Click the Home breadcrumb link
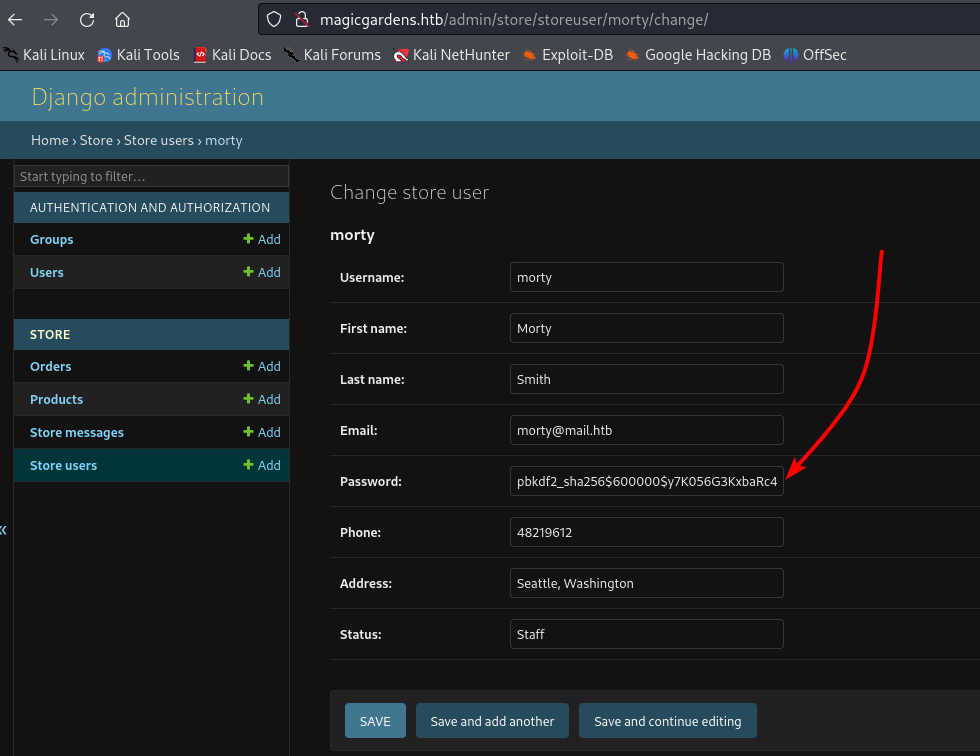 click(49, 141)
